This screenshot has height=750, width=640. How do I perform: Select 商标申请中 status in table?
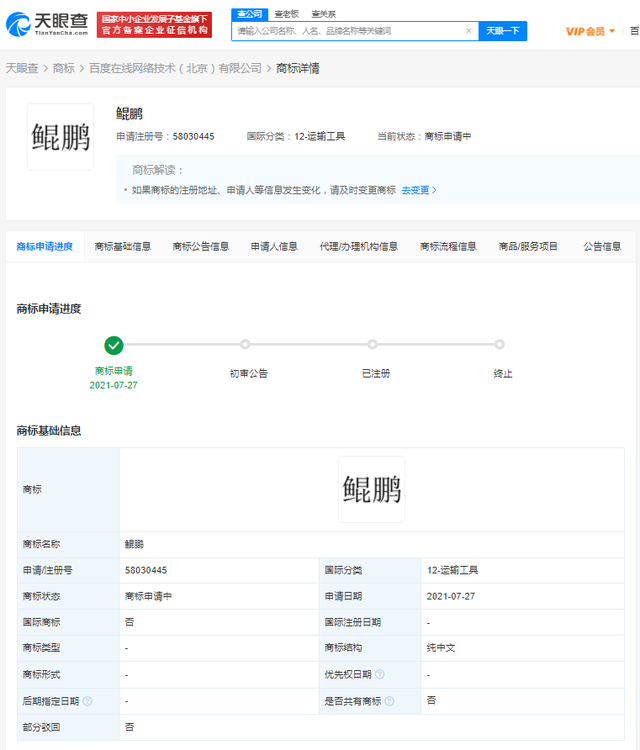pos(148,596)
